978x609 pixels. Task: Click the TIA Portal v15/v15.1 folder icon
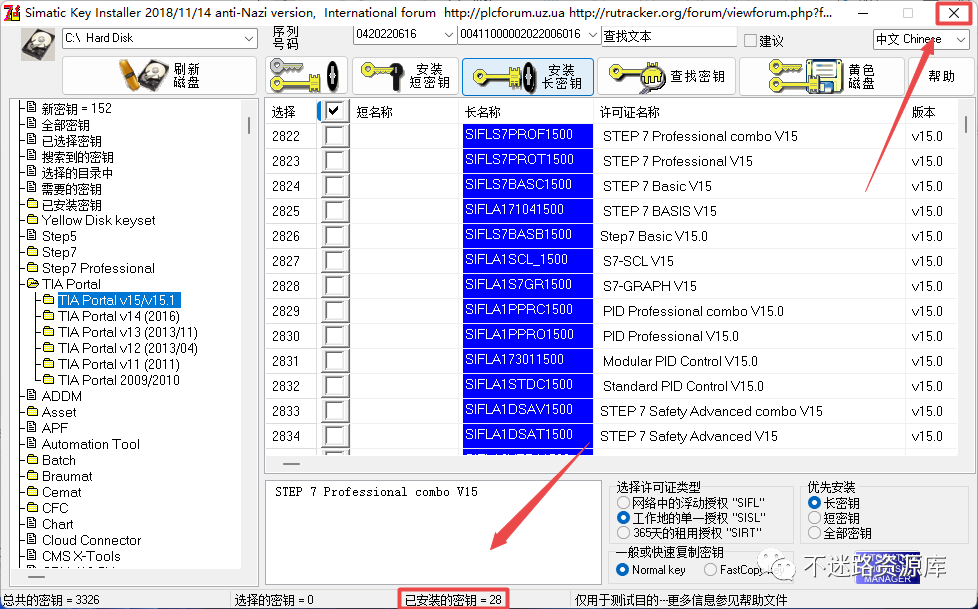tap(49, 300)
